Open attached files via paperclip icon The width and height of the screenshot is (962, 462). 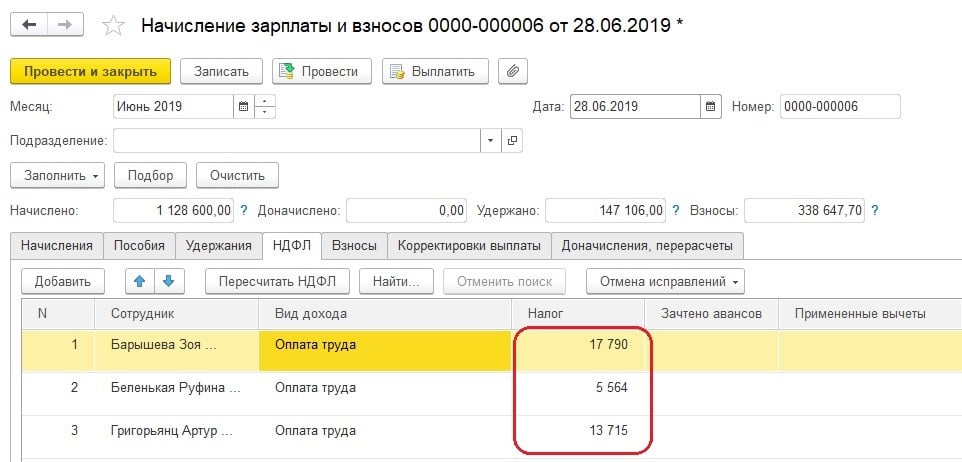513,71
